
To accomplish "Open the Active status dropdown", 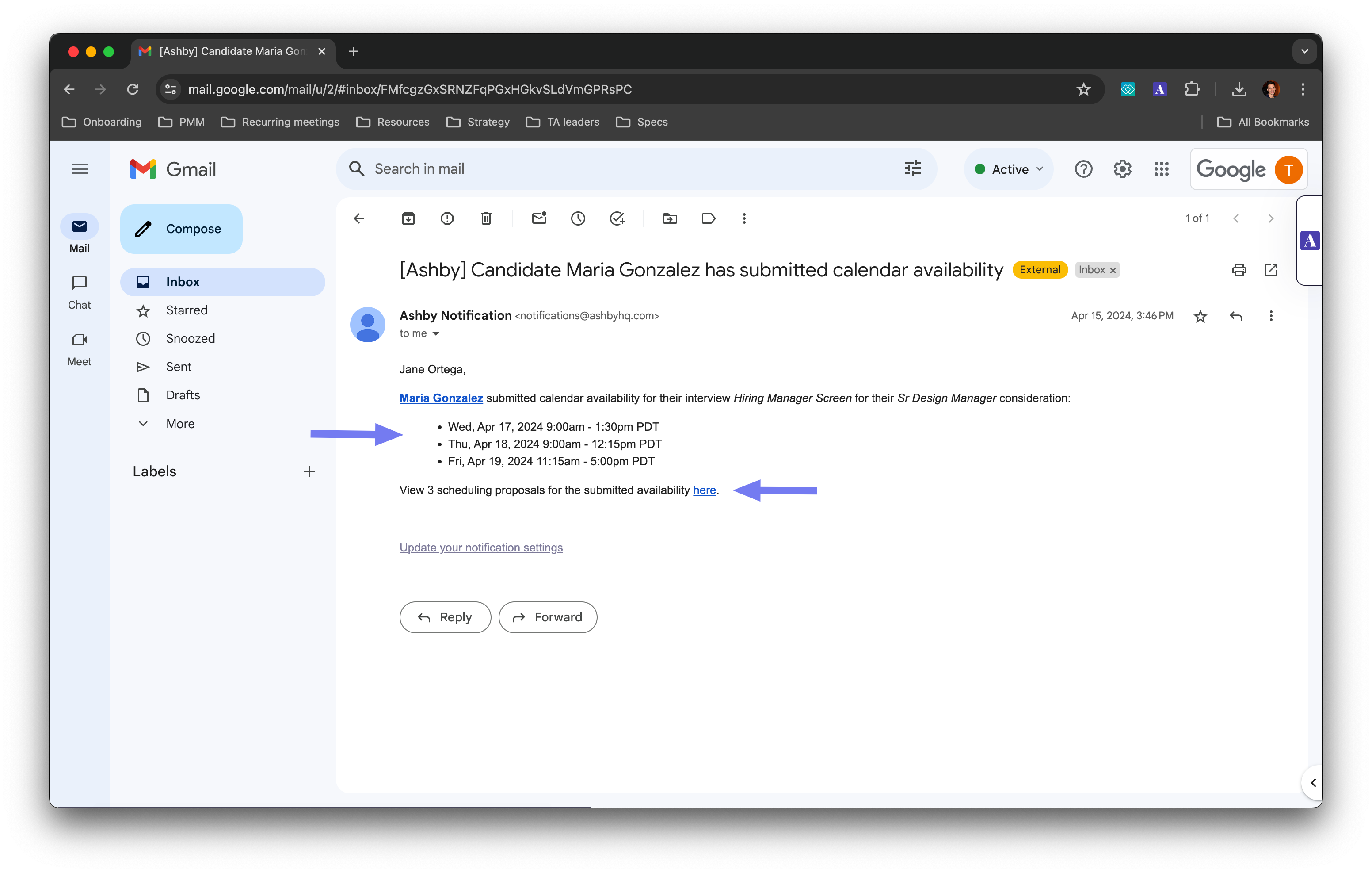I will 1009,169.
